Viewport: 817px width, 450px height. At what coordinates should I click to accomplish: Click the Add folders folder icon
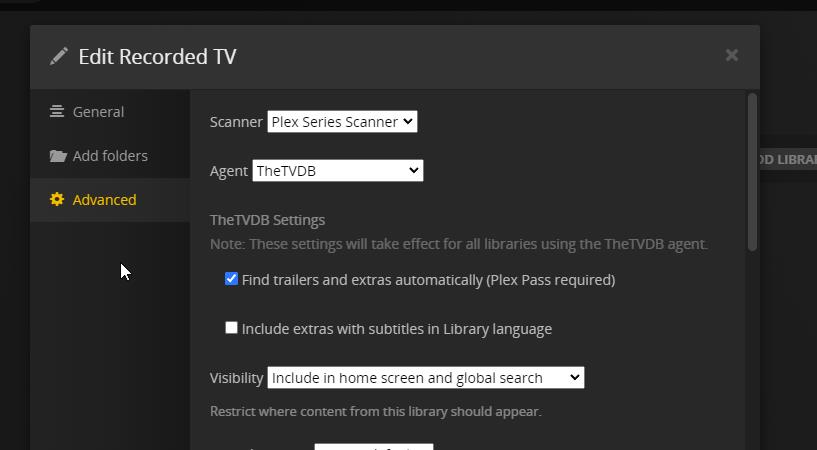tap(58, 156)
